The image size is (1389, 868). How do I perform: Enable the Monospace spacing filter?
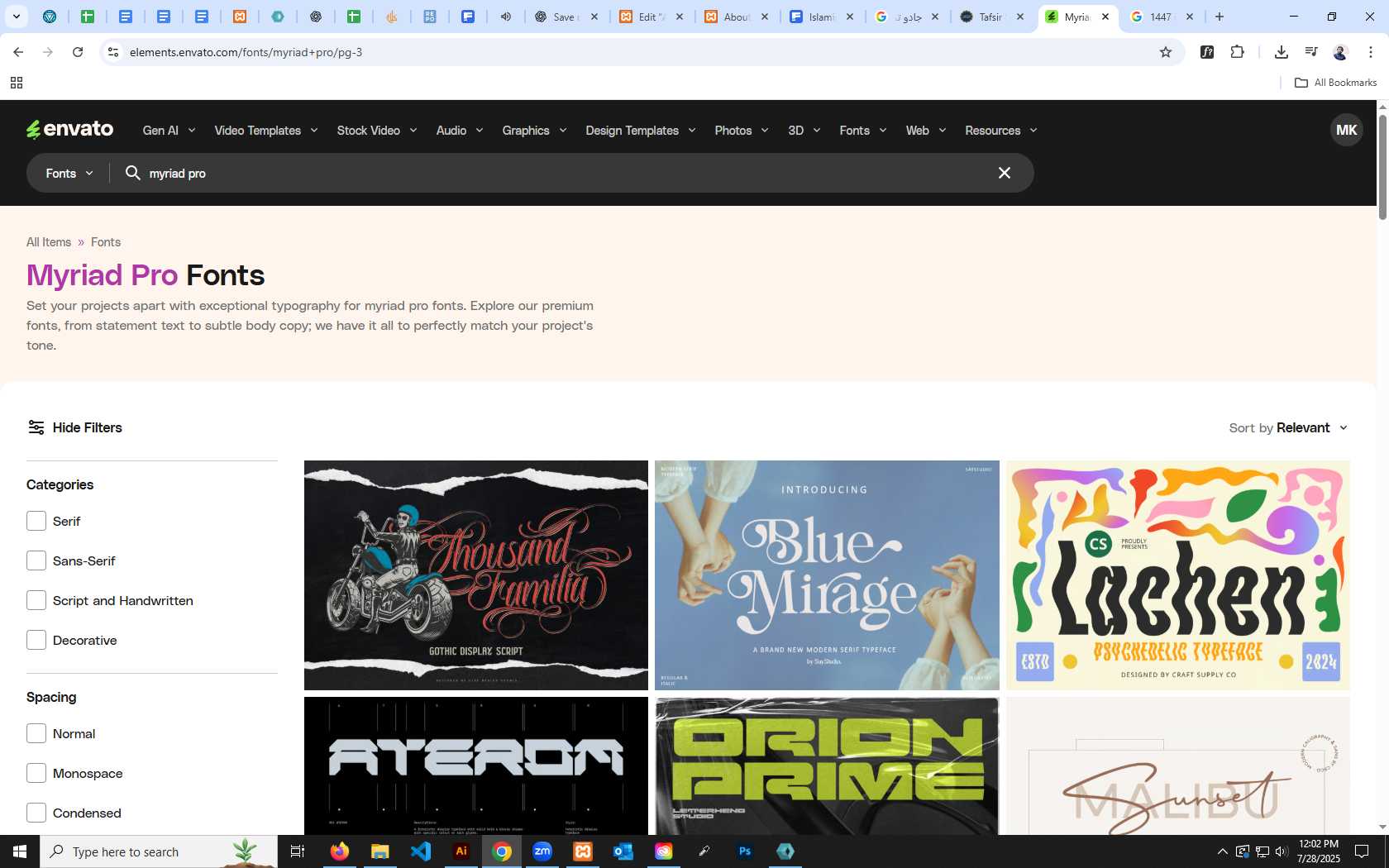click(36, 773)
